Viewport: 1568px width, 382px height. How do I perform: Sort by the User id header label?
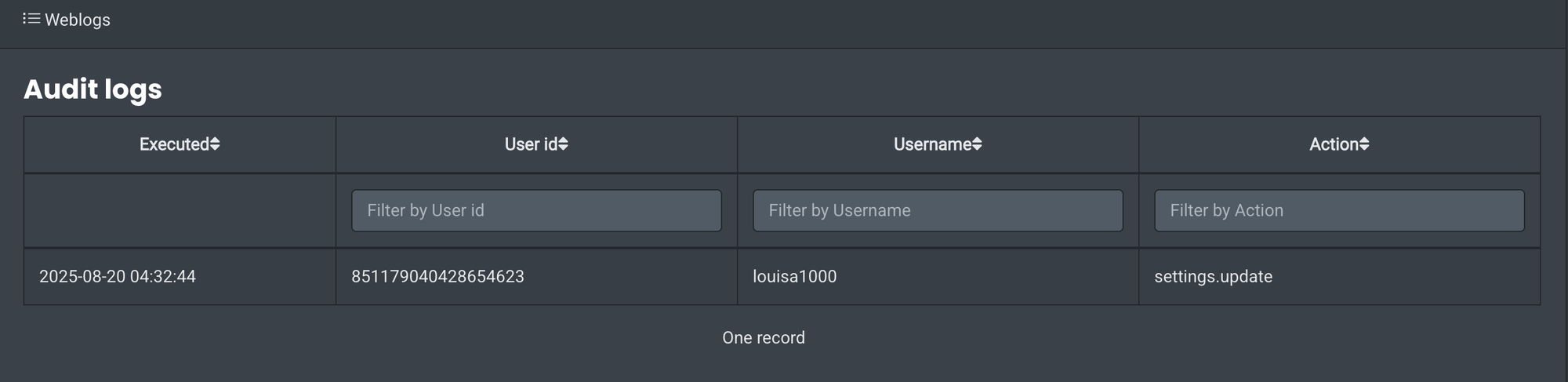531,144
